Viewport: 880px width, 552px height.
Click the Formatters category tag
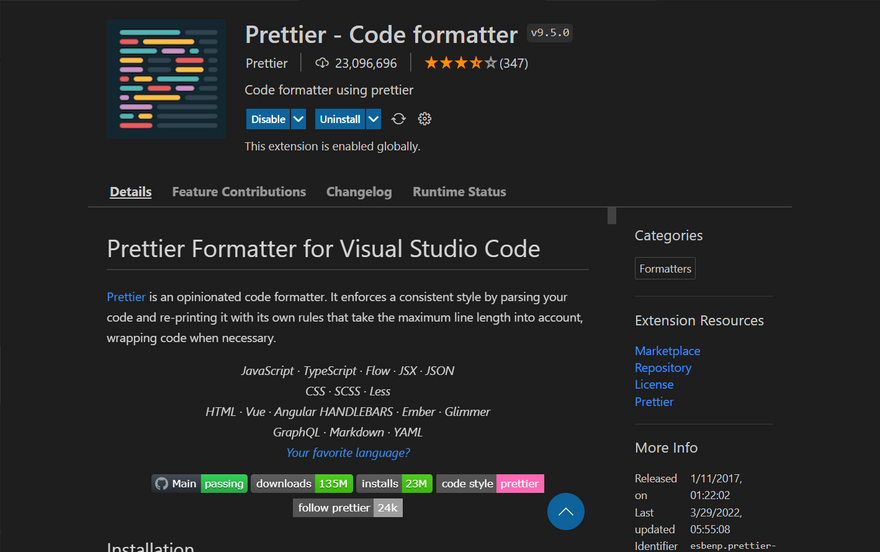[665, 269]
